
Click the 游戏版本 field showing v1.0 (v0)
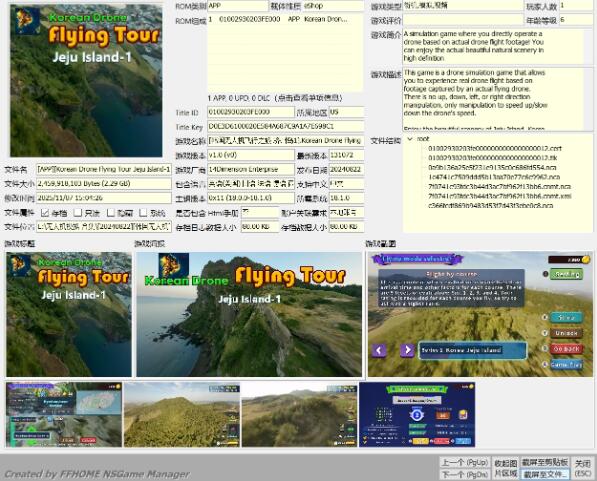(x=251, y=155)
